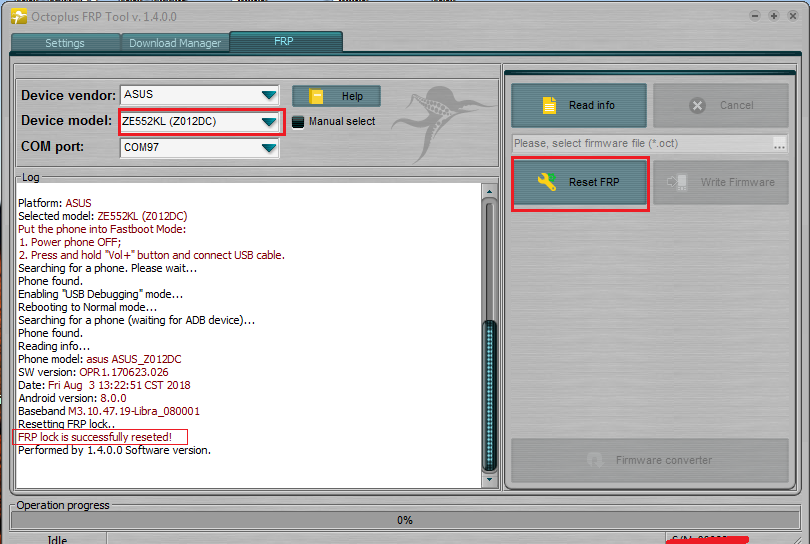Open the Device vendor dropdown
The height and width of the screenshot is (544, 810).
point(269,95)
